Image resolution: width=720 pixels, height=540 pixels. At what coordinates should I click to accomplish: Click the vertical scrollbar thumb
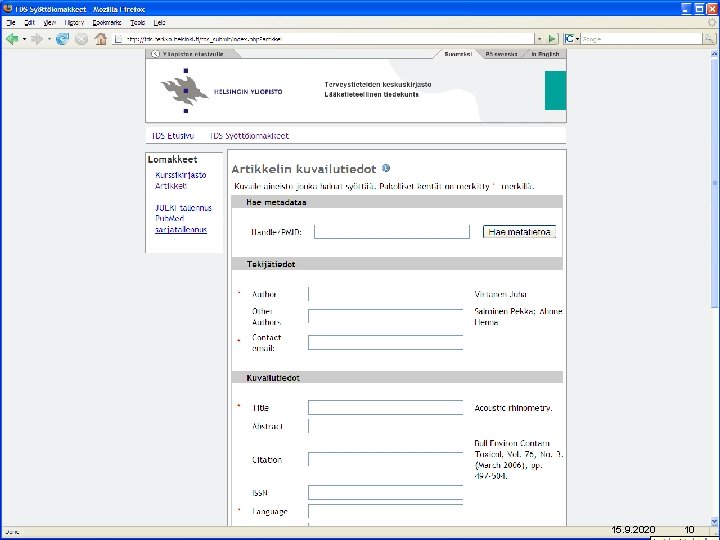[x=714, y=183]
